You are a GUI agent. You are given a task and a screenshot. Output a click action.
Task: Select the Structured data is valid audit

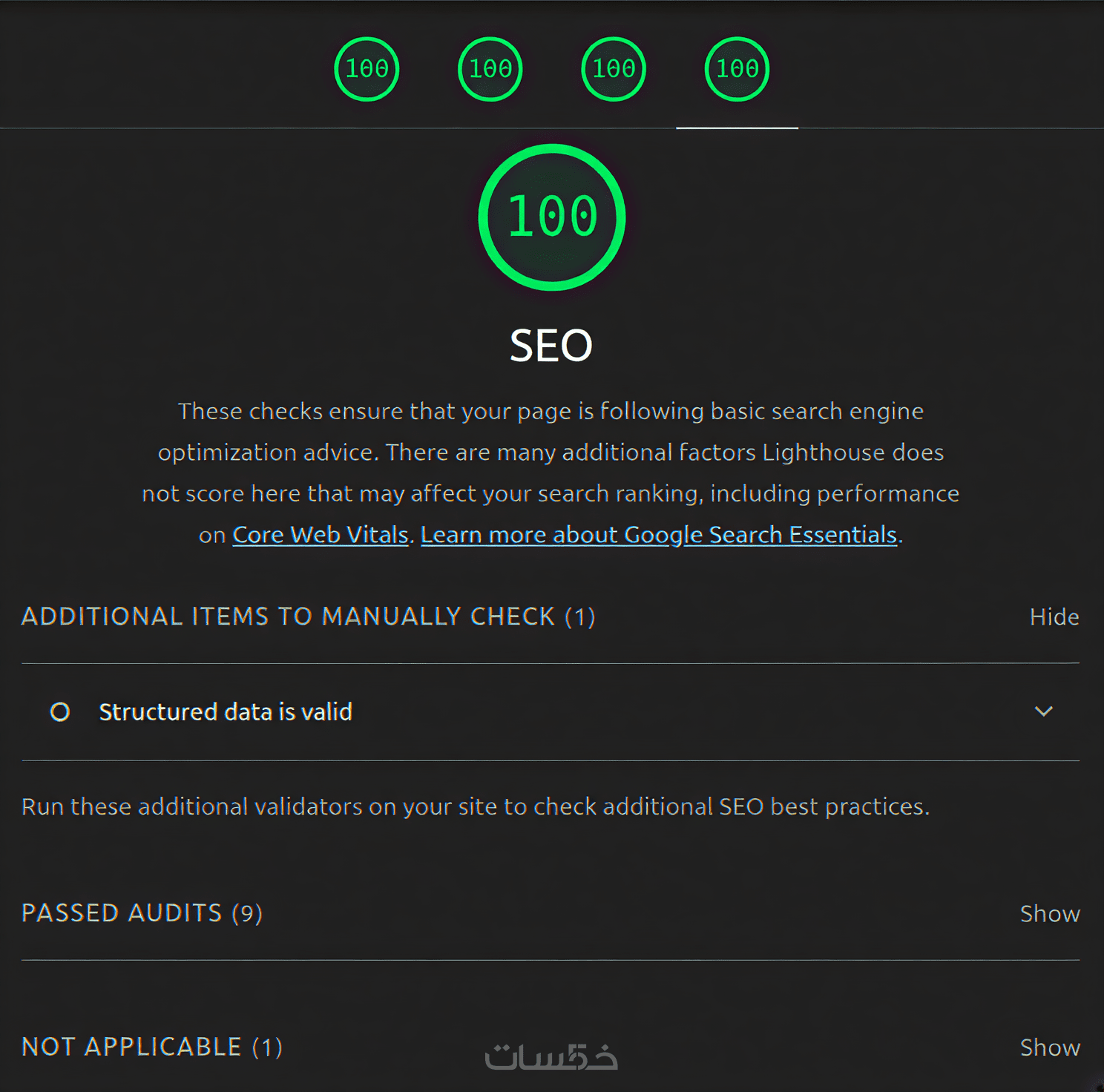[x=226, y=712]
